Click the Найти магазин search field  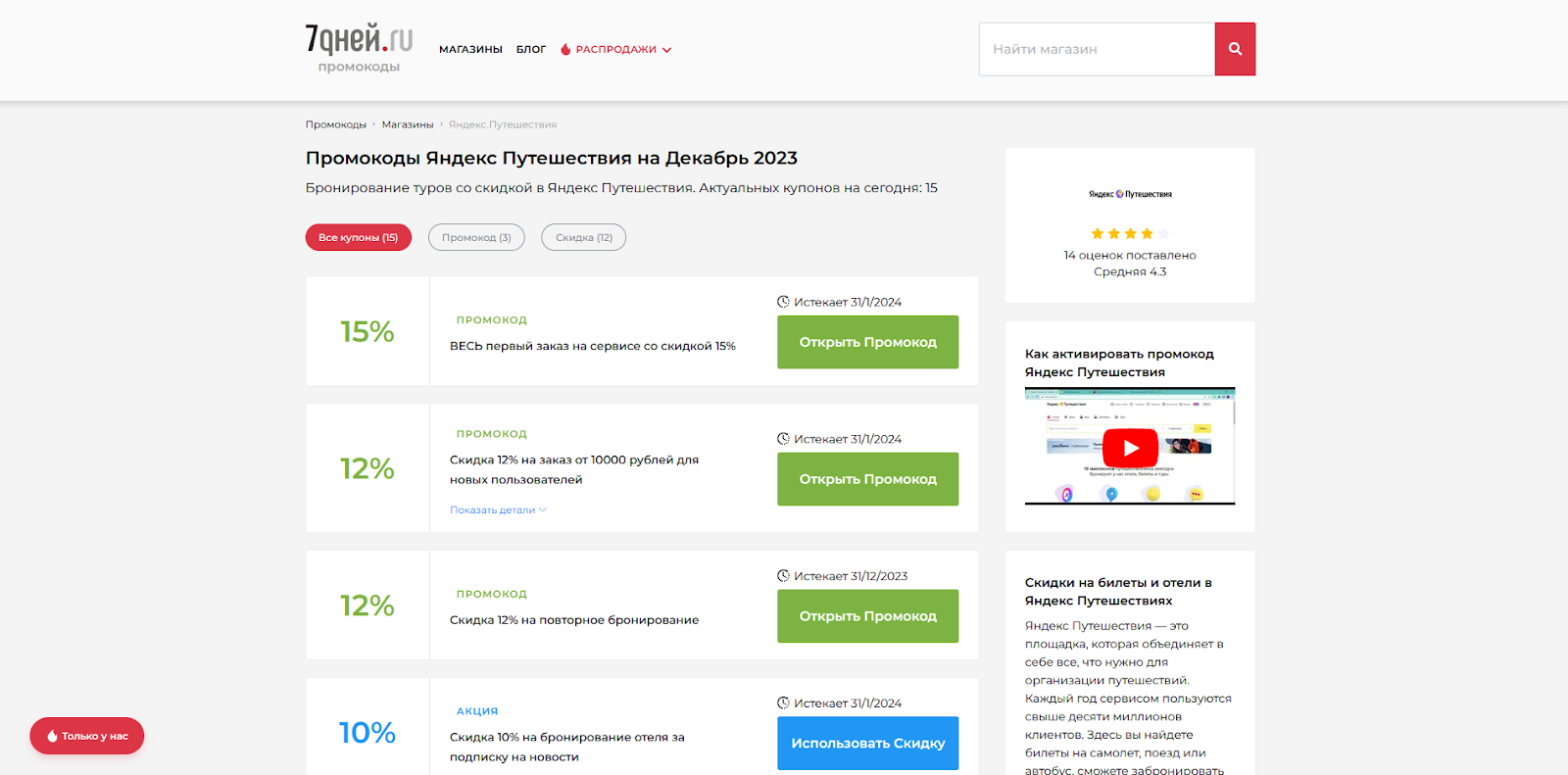[x=1097, y=49]
